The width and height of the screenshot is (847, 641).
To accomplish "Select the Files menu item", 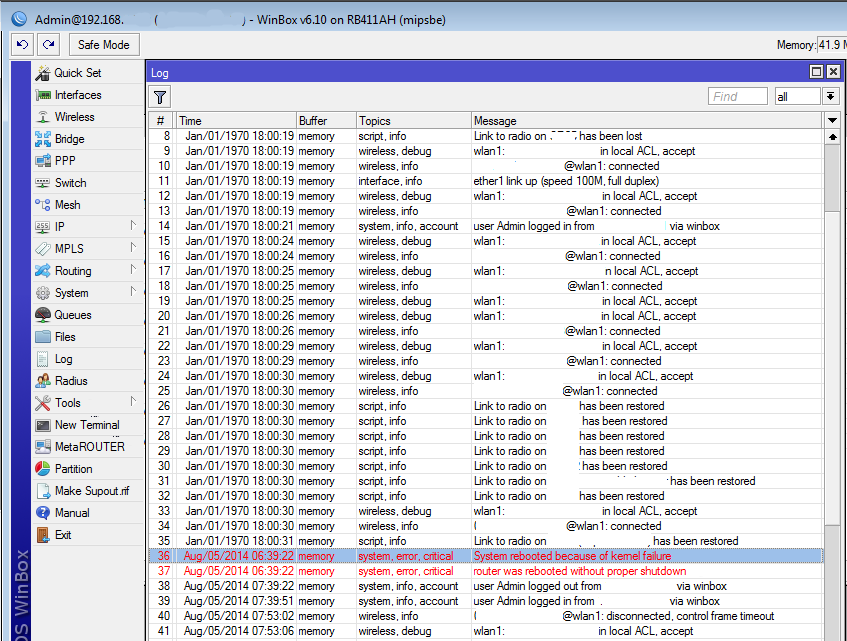I will tap(65, 337).
